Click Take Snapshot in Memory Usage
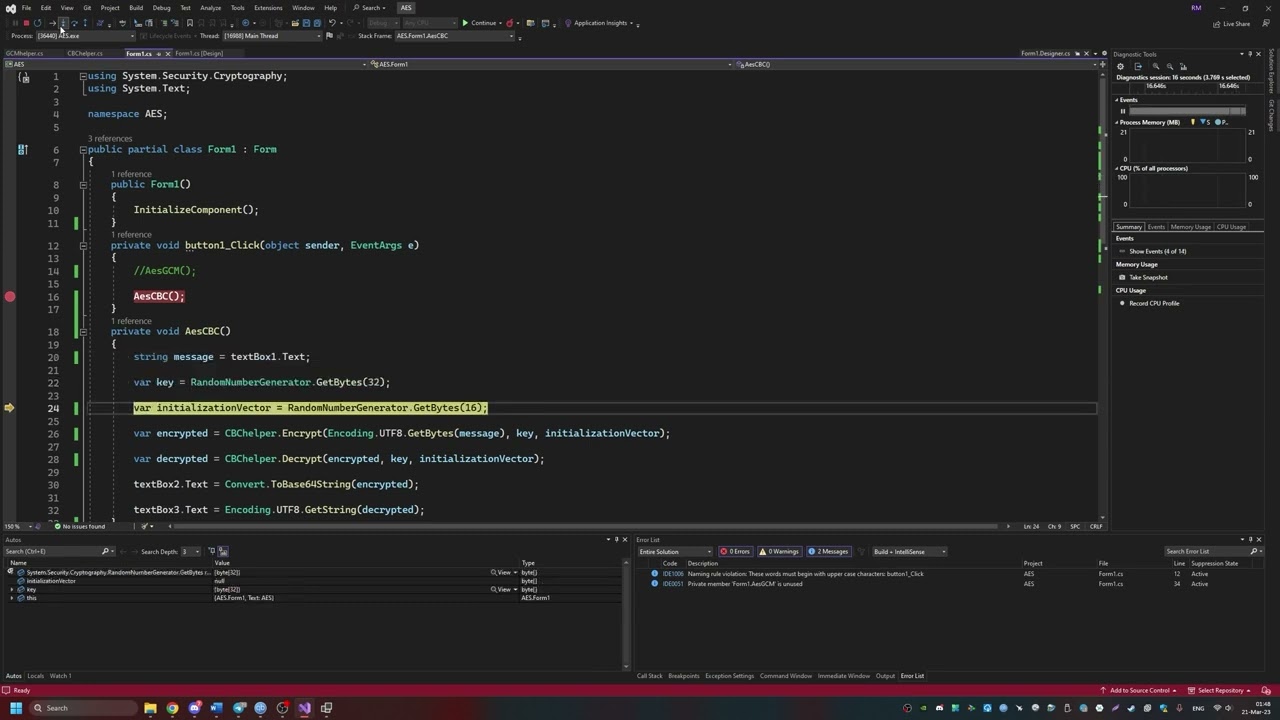Screen dimensions: 1280x720 point(1147,278)
